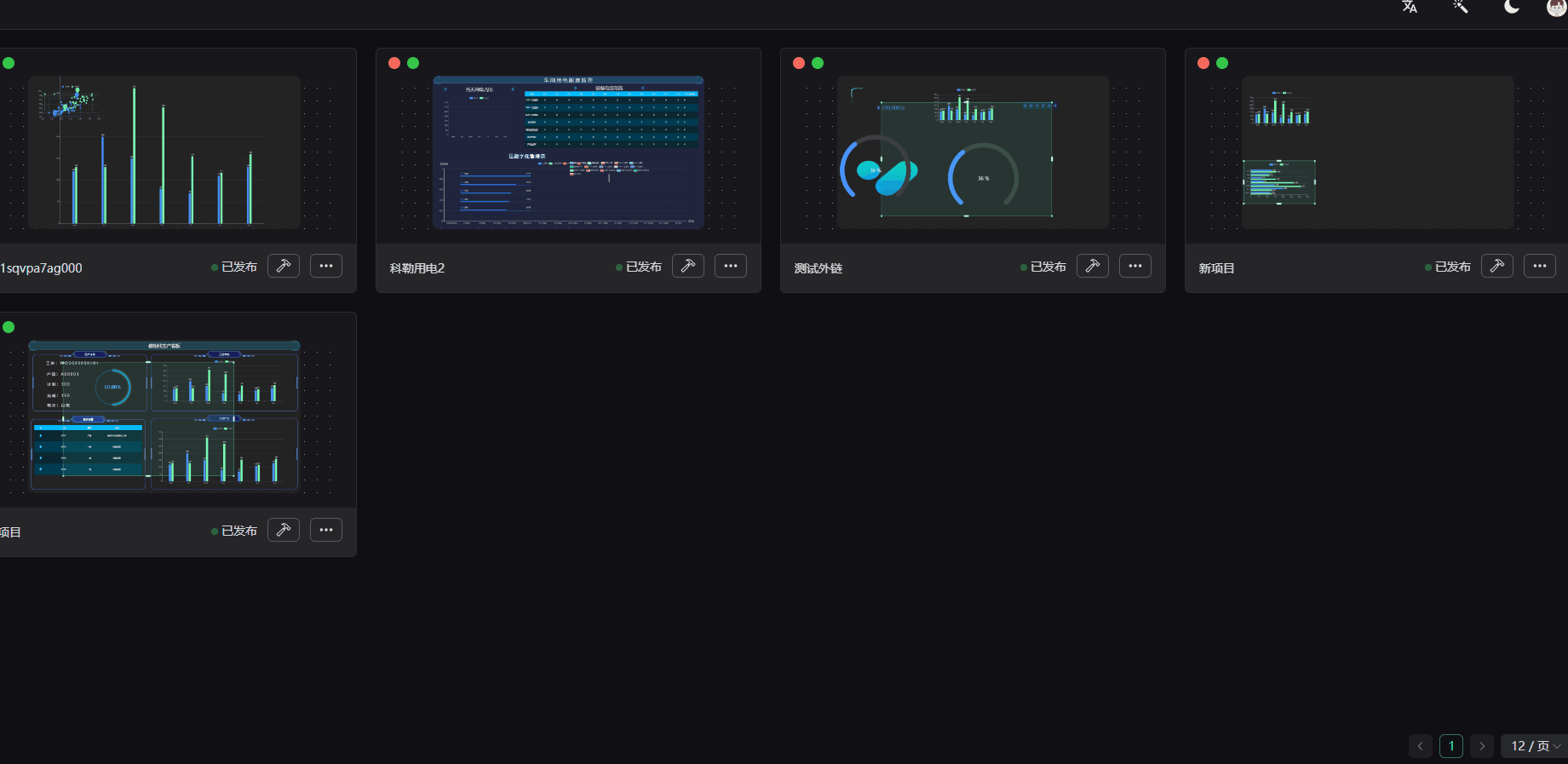Toggle dark mode moon icon
This screenshot has width=1568, height=764.
[x=1512, y=7]
